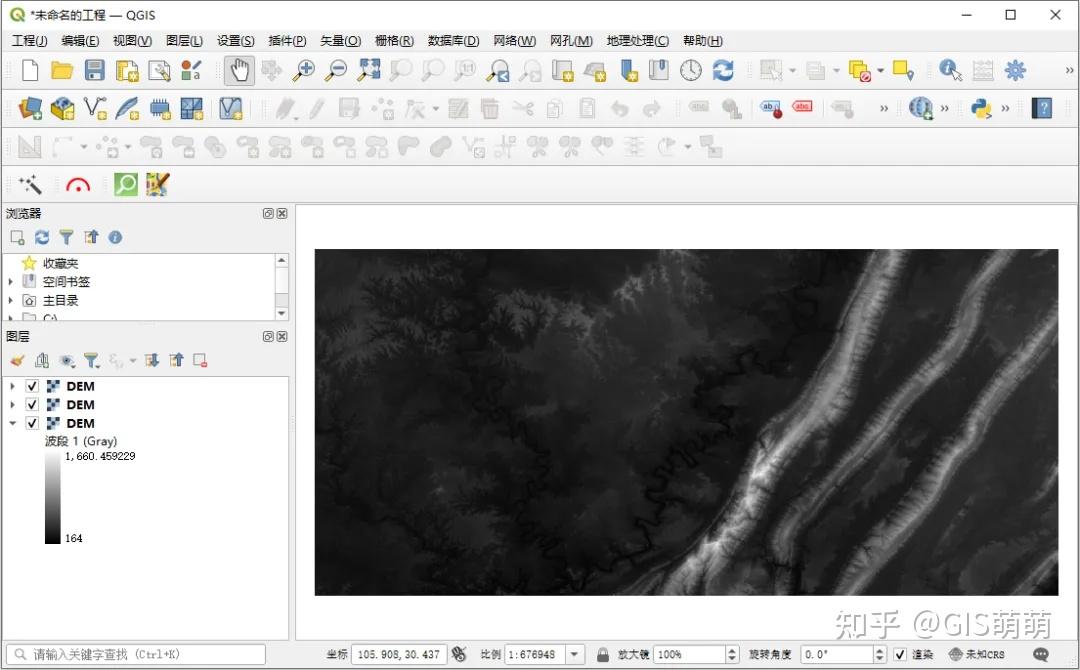Create a new temporary scratch layer
1080x670 pixels.
tap(159, 108)
